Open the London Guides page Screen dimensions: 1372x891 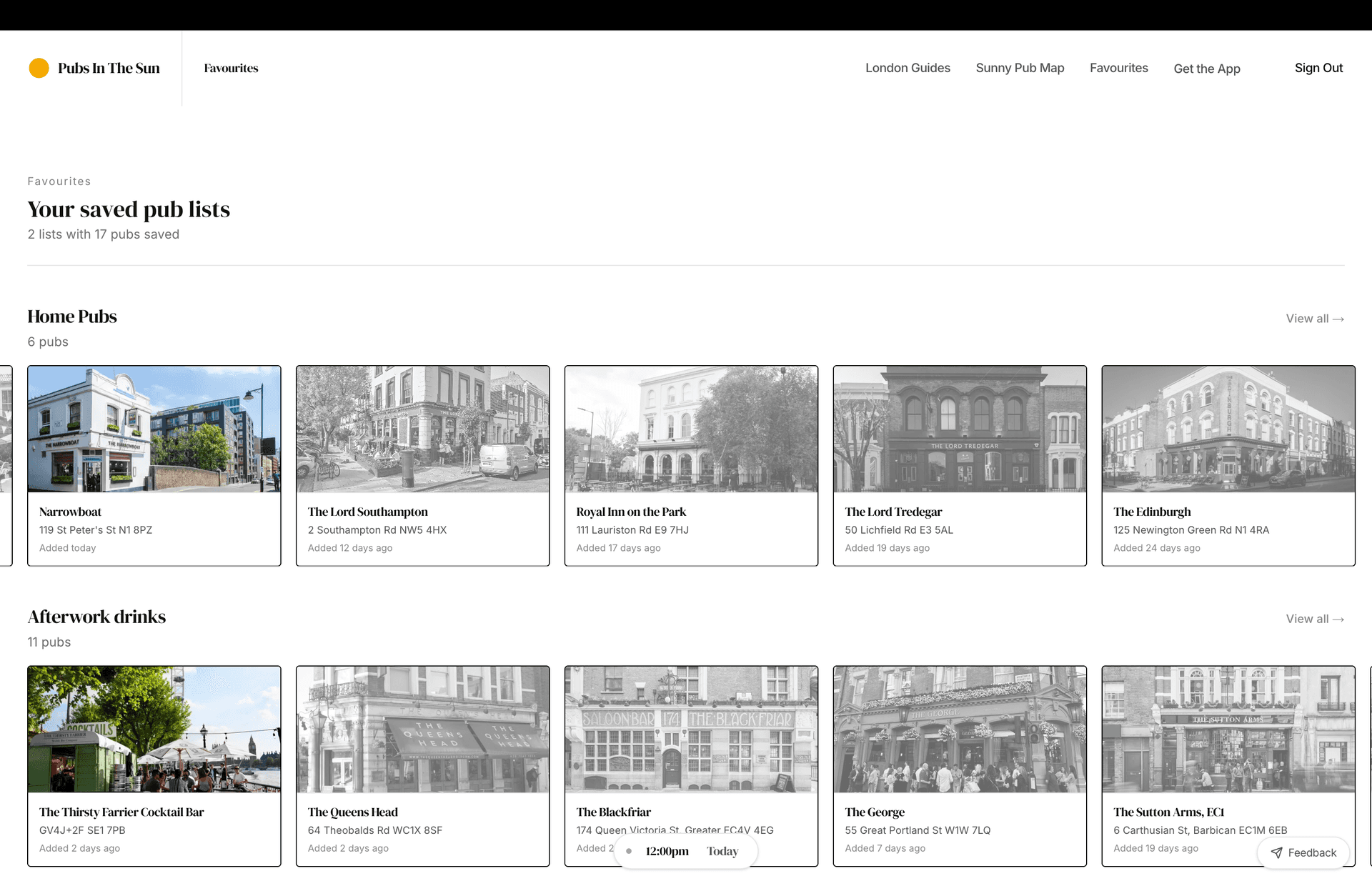point(908,68)
